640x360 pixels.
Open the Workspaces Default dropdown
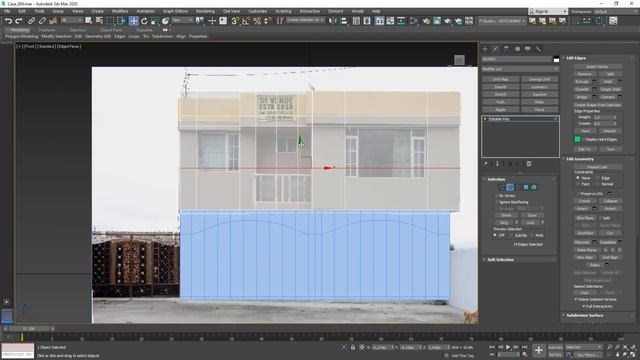point(616,11)
